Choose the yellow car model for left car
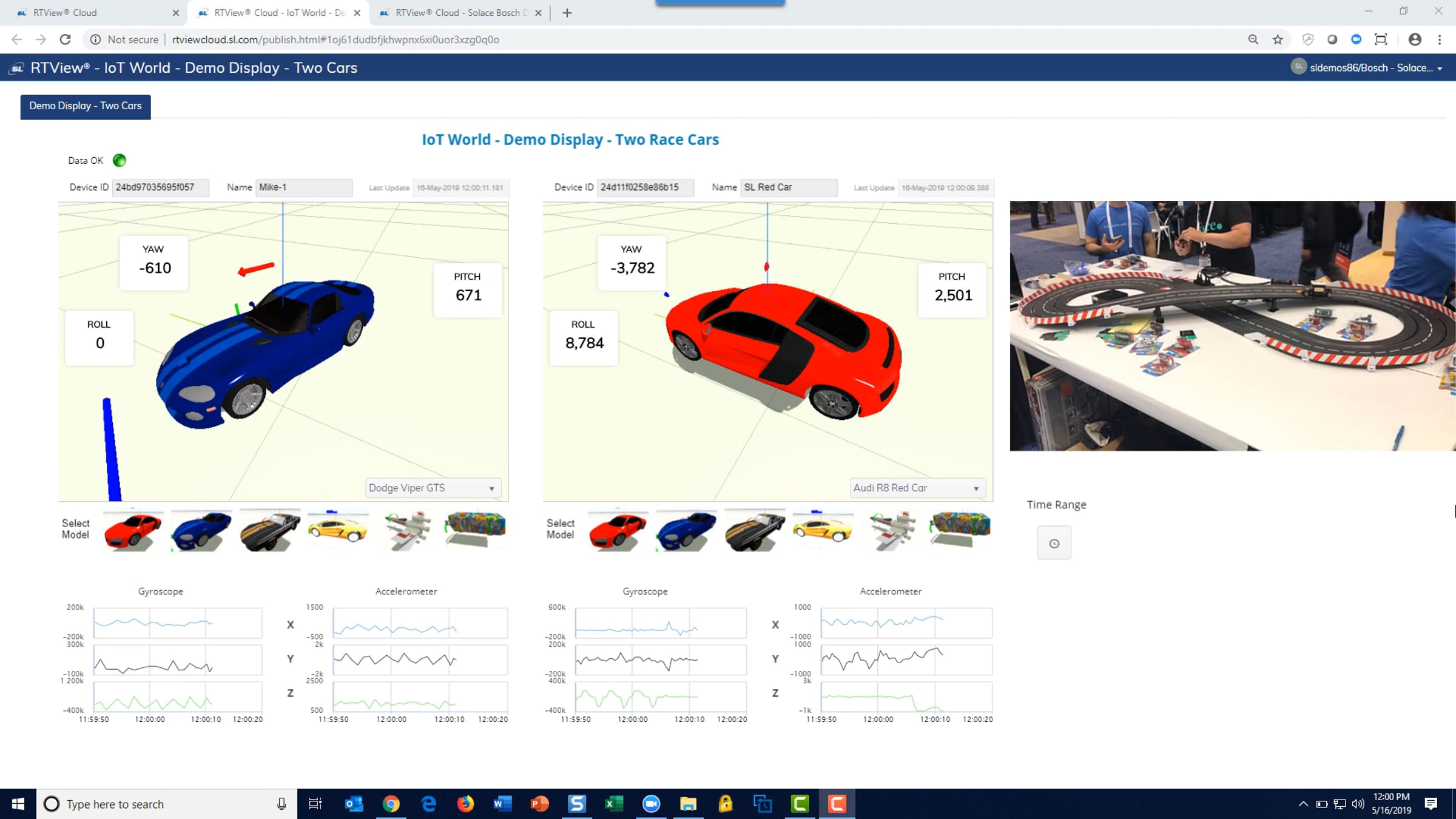 (337, 529)
